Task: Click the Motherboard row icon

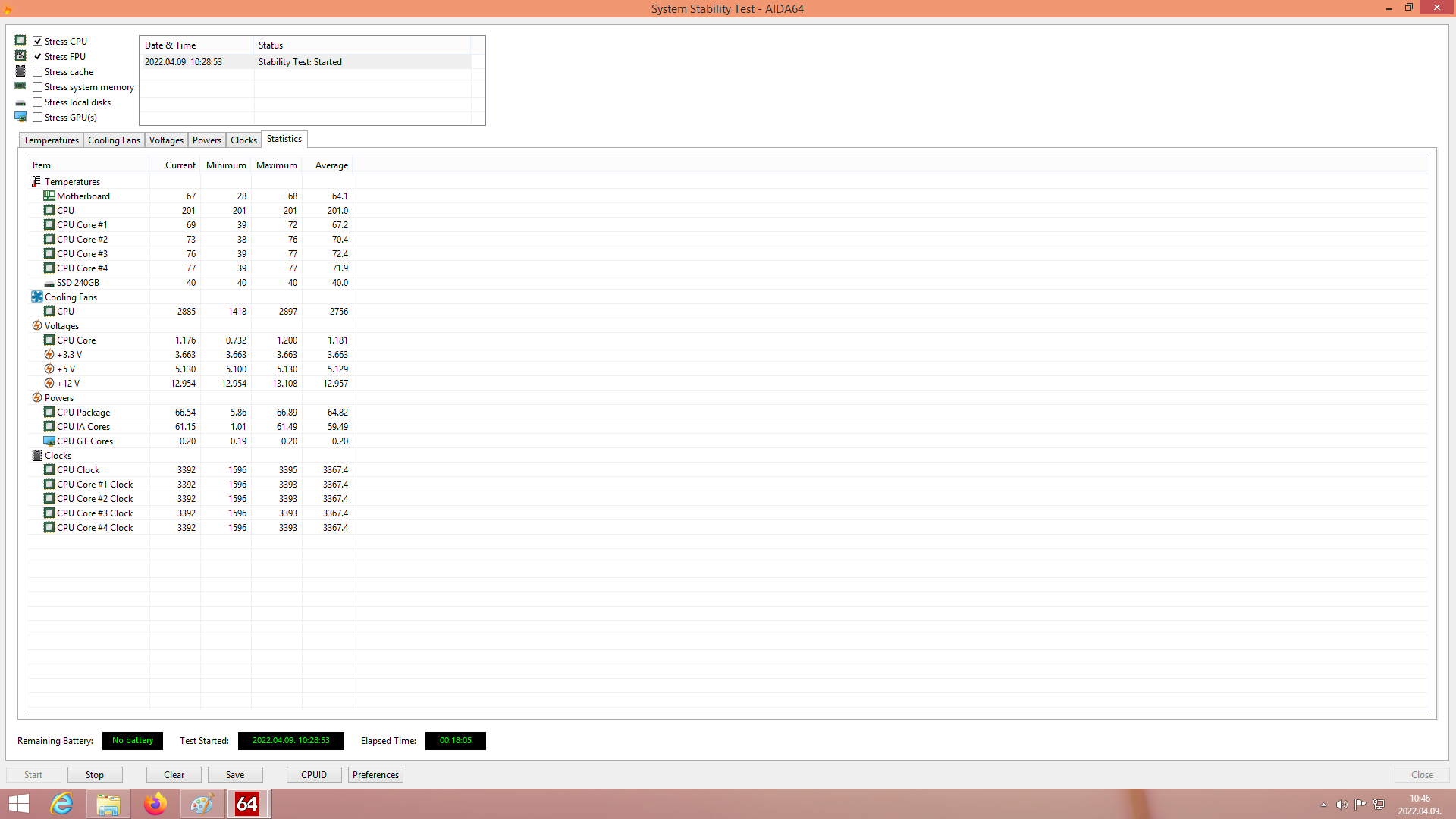Action: click(49, 196)
